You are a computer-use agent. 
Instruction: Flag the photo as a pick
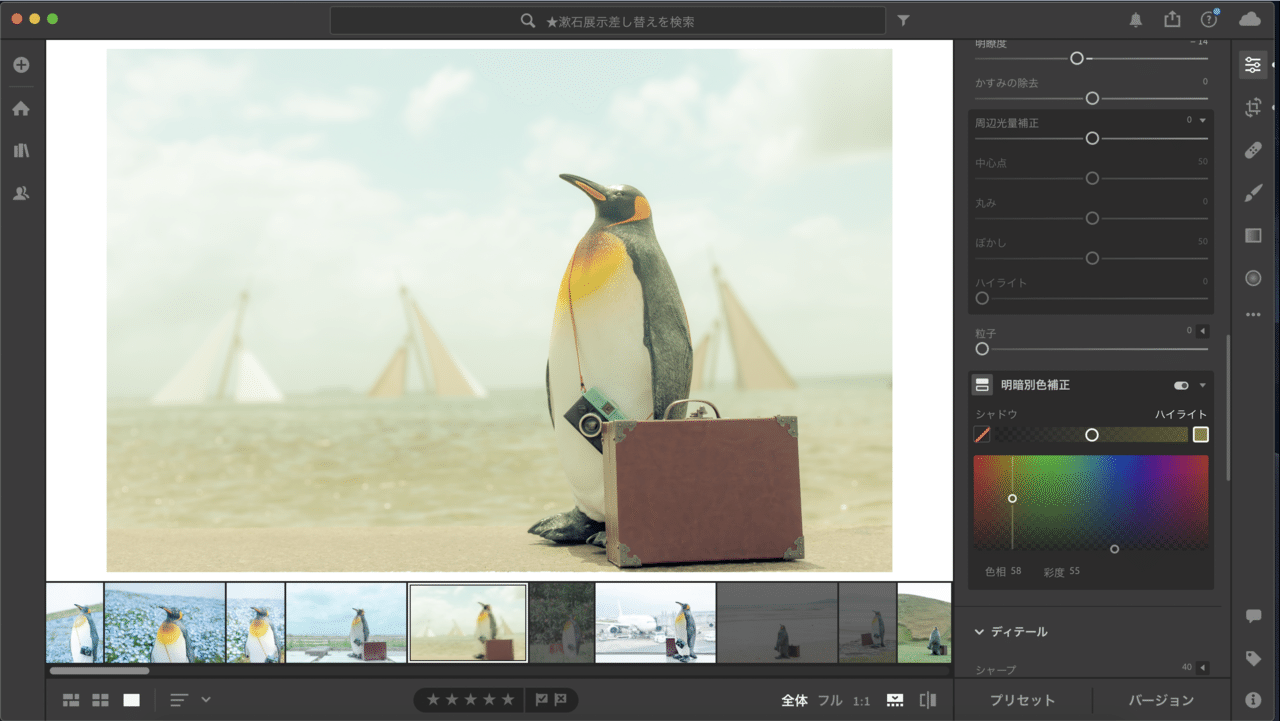(x=541, y=700)
